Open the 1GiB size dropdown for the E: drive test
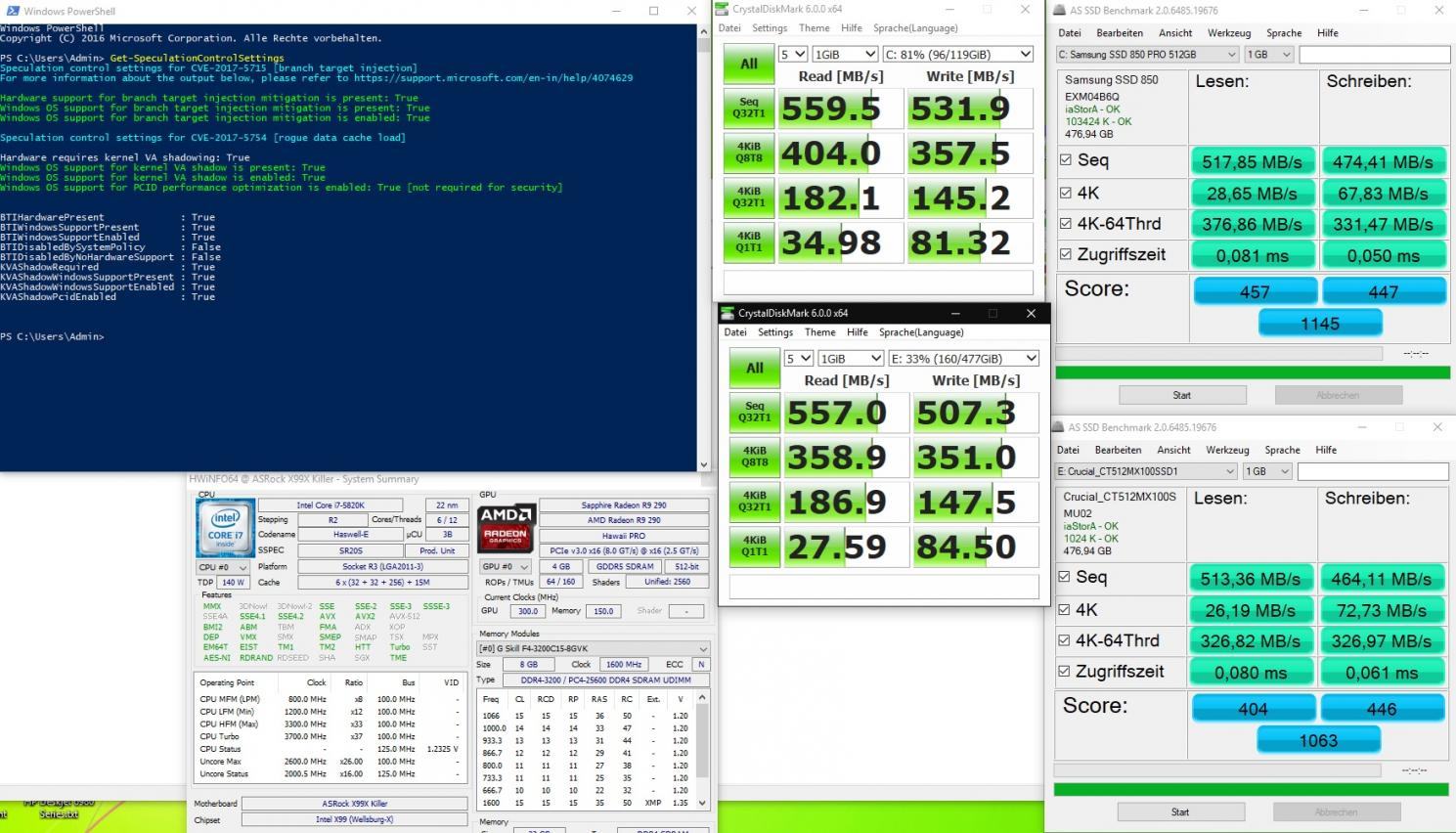 click(850, 358)
